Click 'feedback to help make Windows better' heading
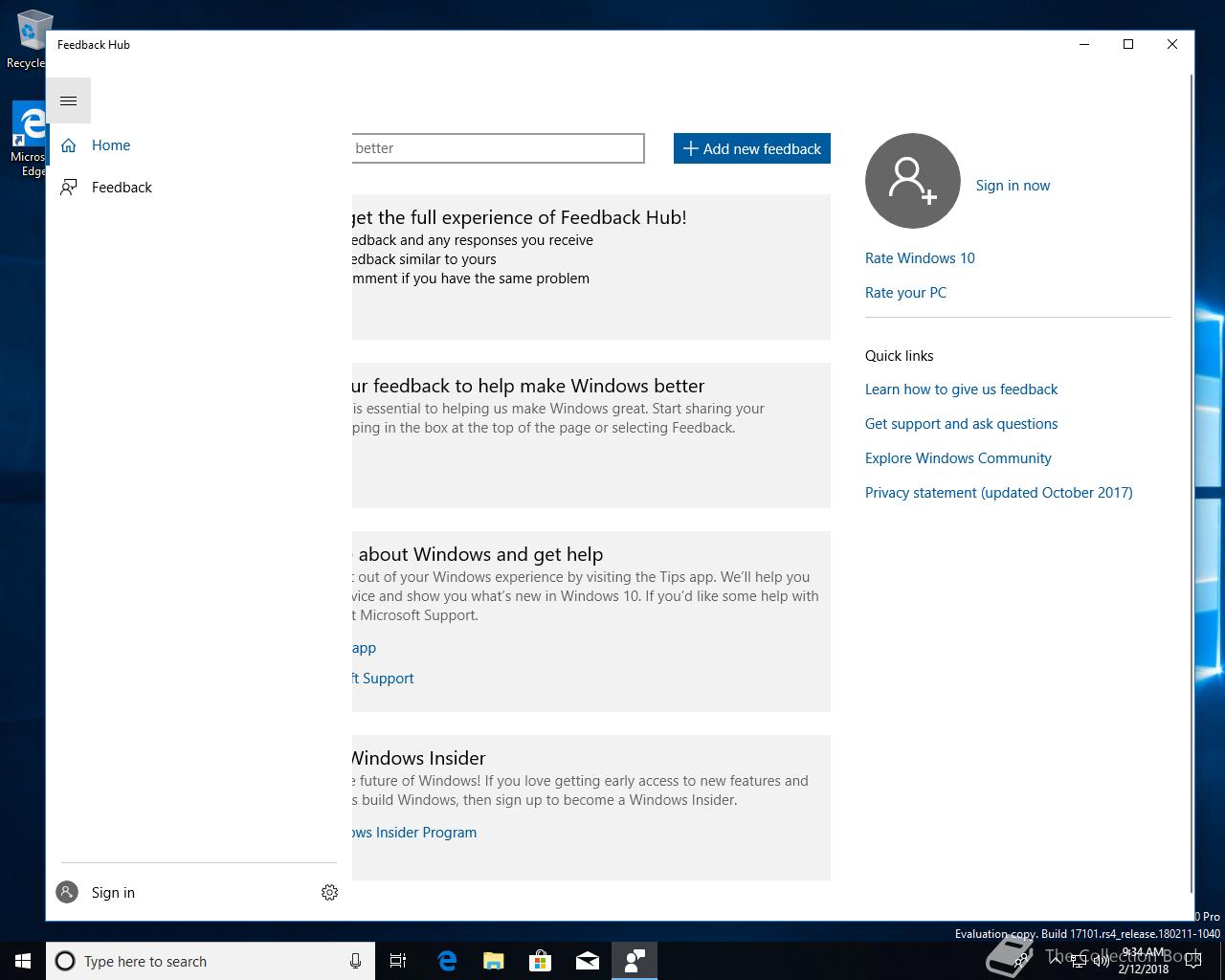Viewport: 1225px width, 980px height. [528, 386]
